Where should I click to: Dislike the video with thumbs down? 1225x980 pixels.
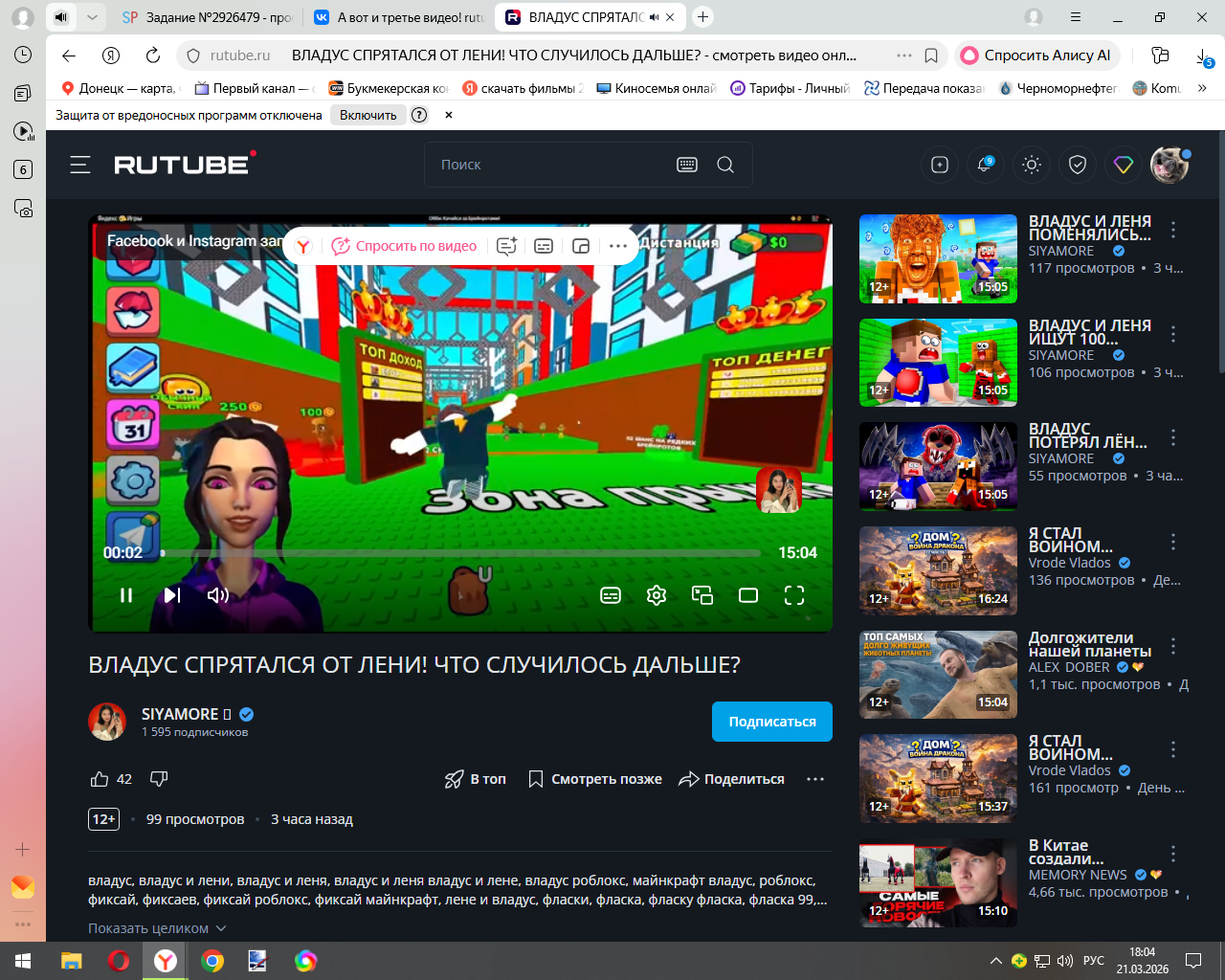[x=159, y=779]
